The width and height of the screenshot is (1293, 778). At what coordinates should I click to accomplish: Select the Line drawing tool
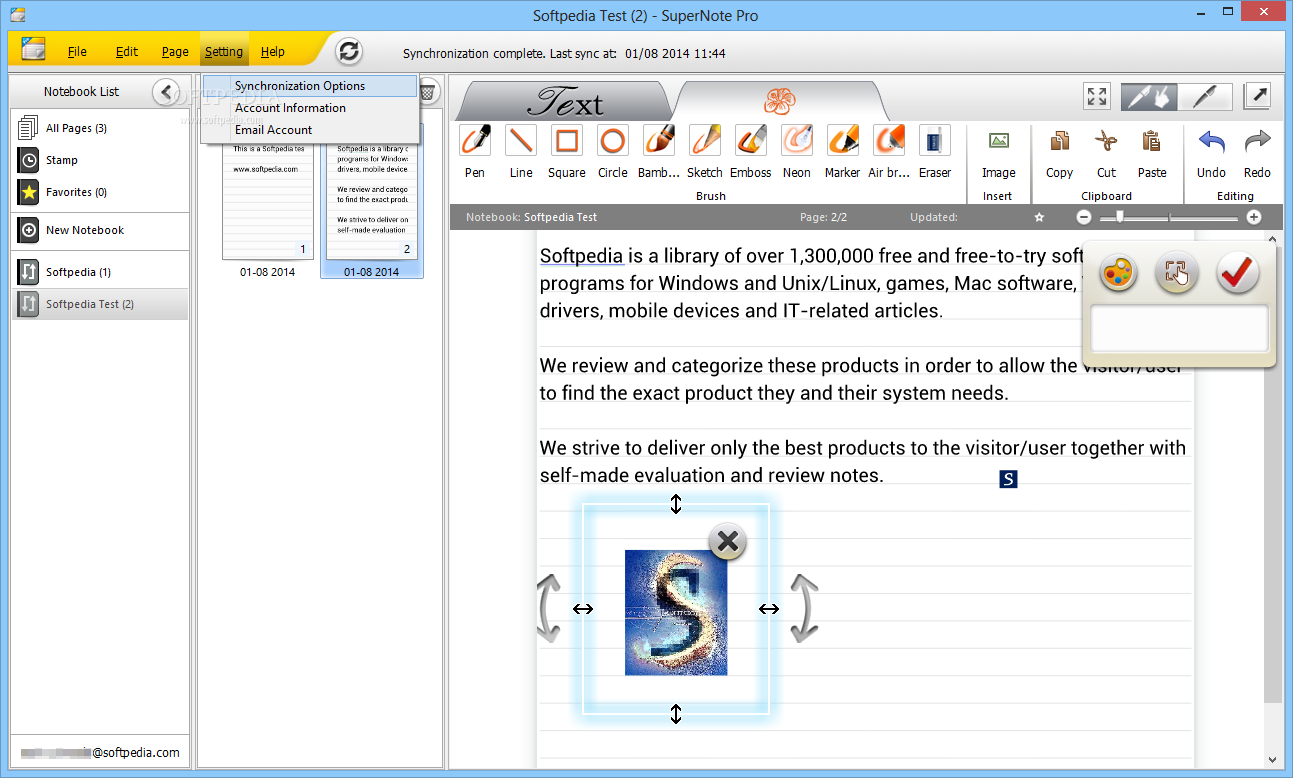coord(521,140)
